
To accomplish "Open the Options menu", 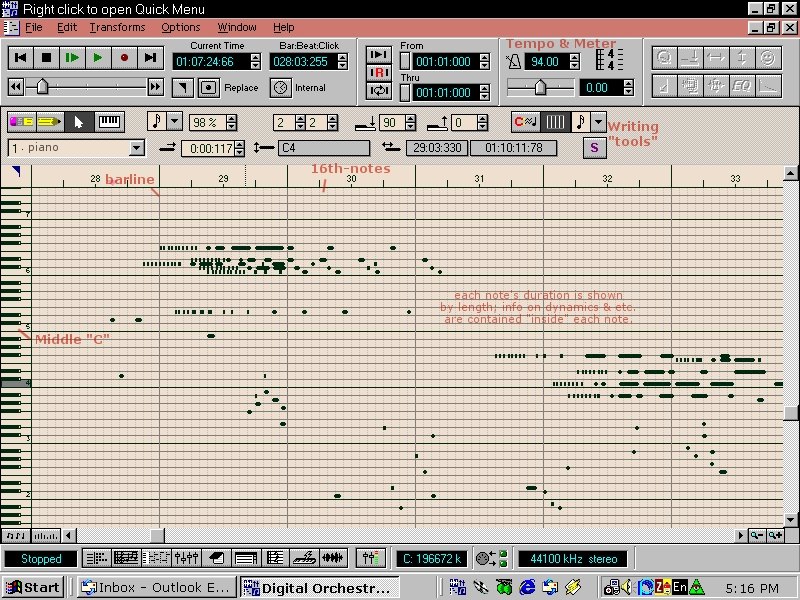I will (181, 27).
